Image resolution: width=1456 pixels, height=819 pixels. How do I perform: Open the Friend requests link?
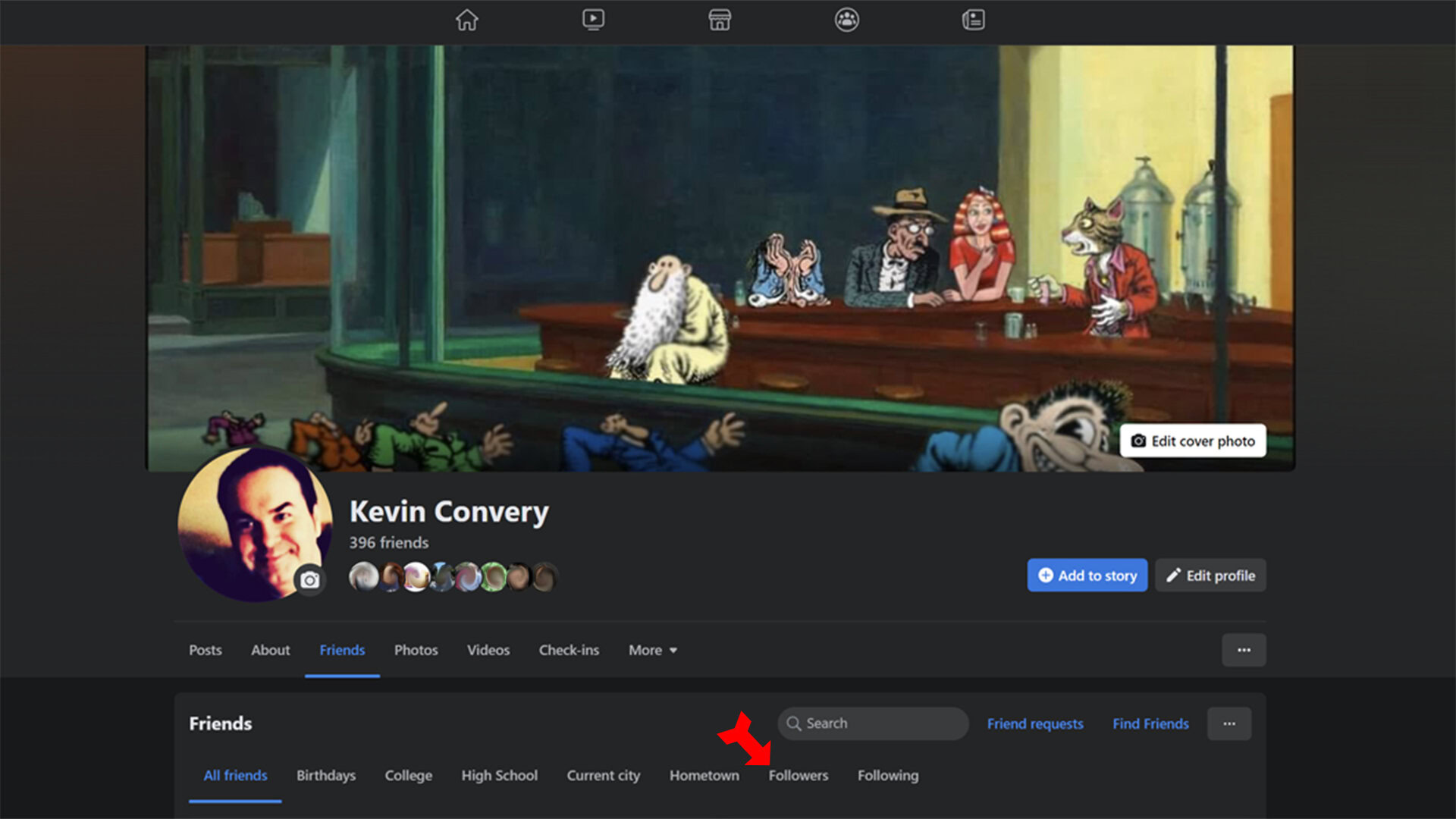click(x=1034, y=724)
